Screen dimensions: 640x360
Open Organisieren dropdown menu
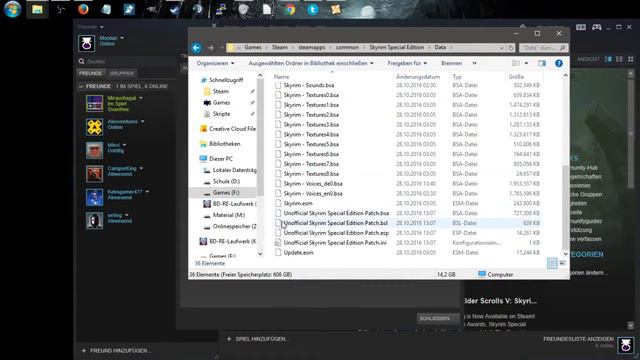tap(215, 63)
